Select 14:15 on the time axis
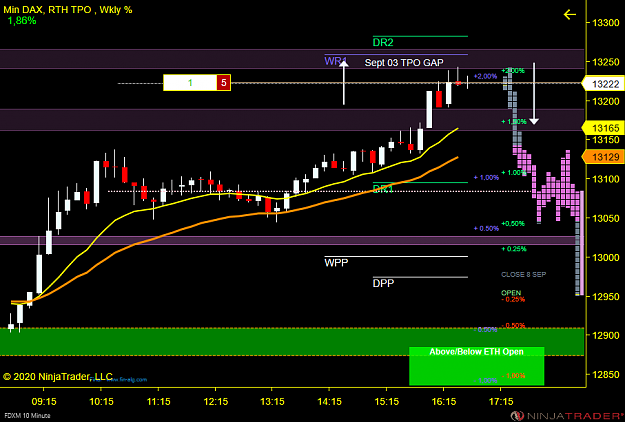Screen dimensions: 625x422 click(x=330, y=401)
